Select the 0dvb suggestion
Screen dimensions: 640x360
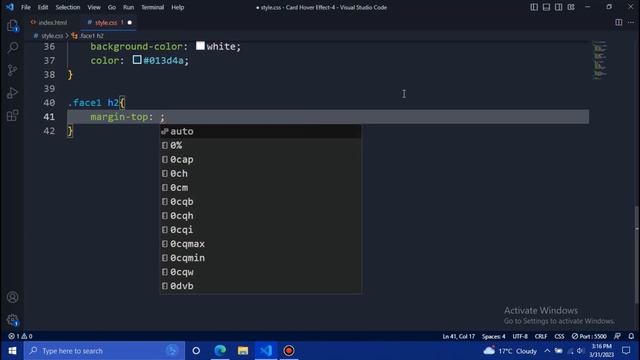tap(260, 286)
